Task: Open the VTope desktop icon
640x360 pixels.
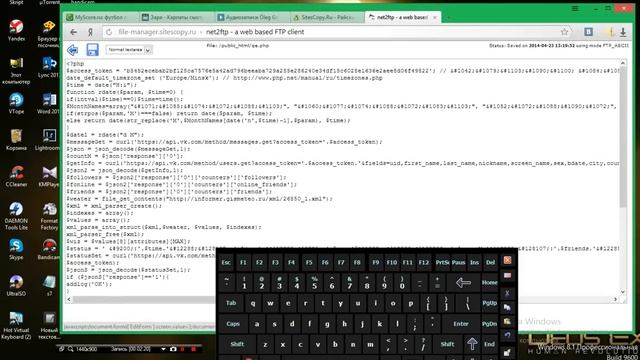Action: [x=16, y=103]
